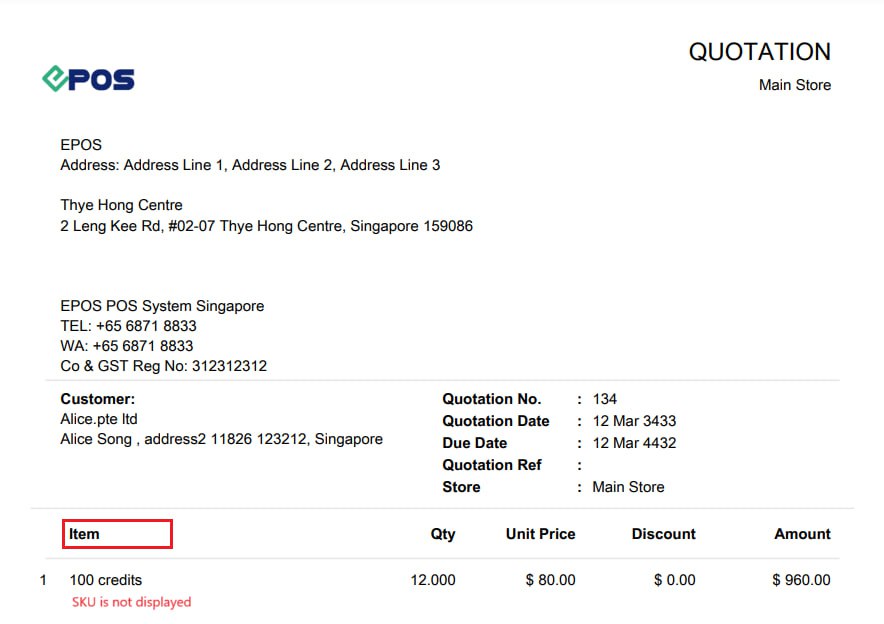Click the QUOTATION title heading
This screenshot has height=624, width=884.
[759, 52]
